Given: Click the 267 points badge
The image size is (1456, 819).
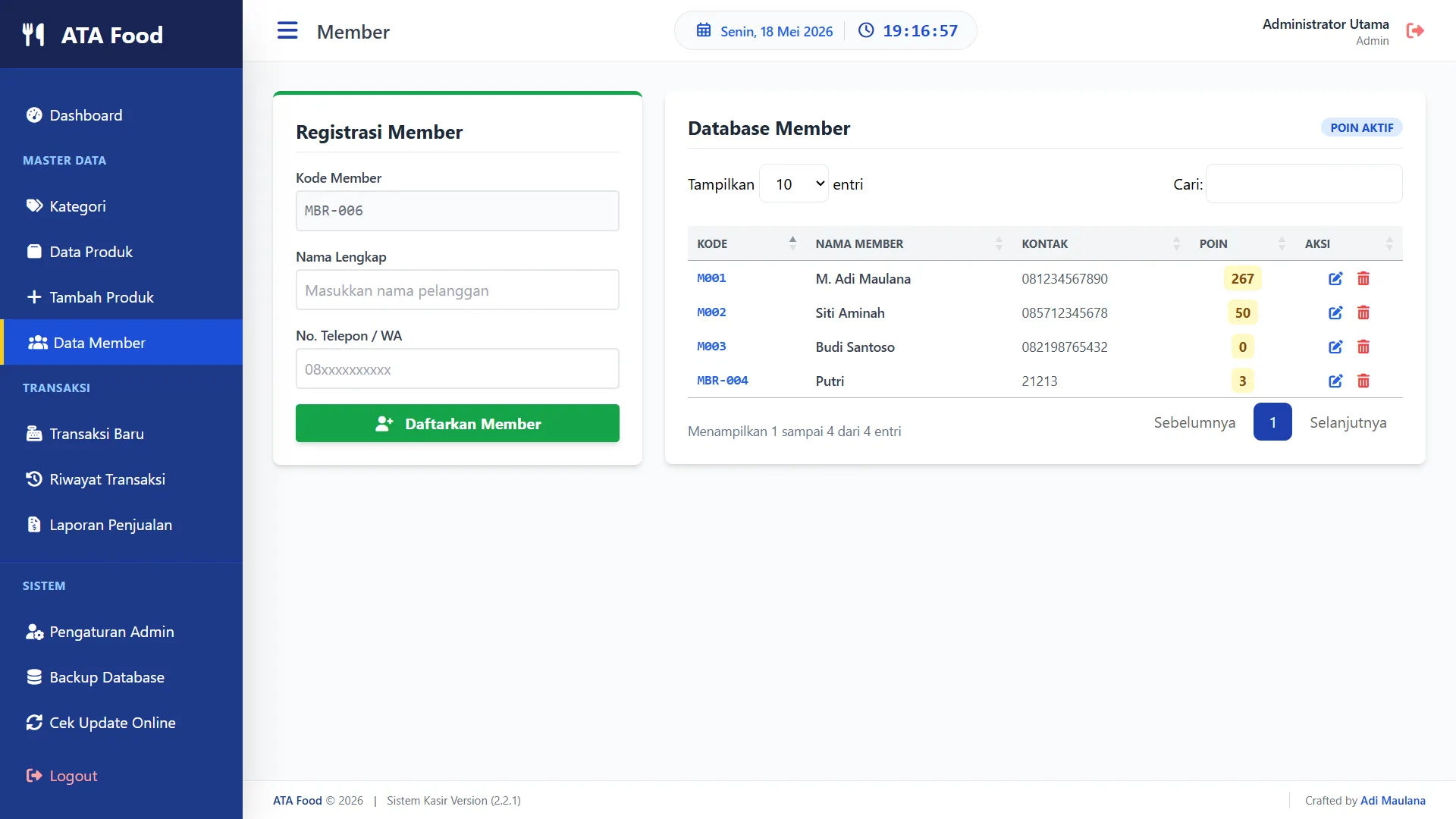Looking at the screenshot, I should point(1242,279).
